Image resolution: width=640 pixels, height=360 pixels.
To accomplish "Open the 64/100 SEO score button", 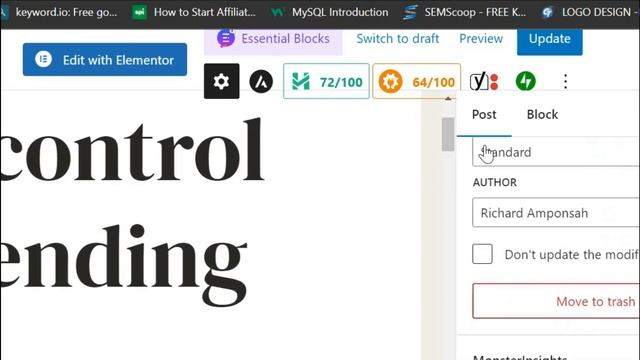I will click(417, 81).
